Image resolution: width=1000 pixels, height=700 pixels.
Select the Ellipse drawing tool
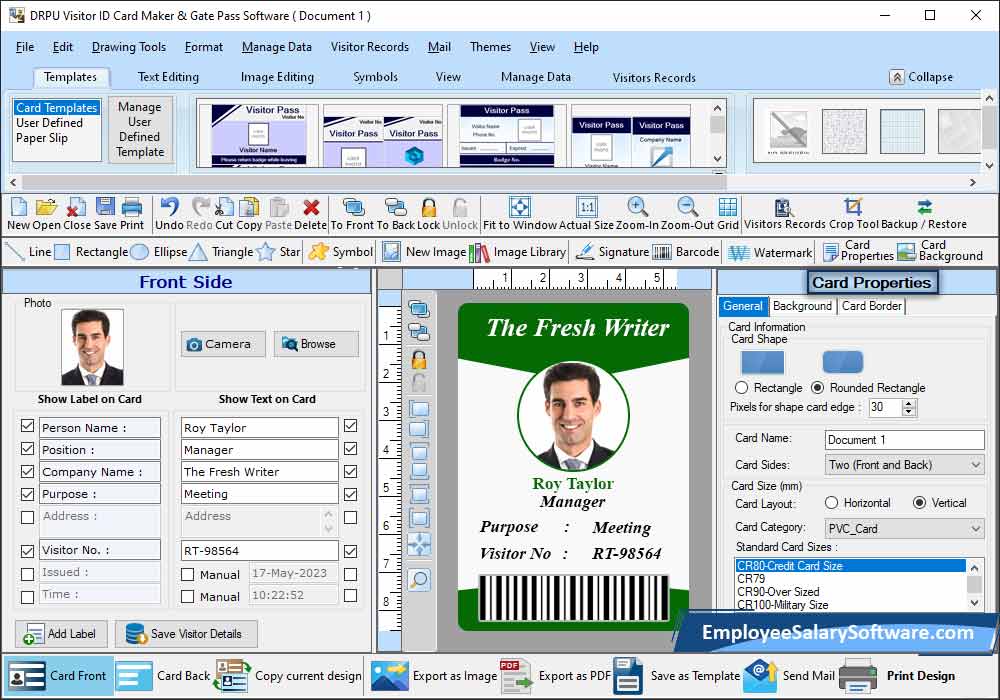tap(159, 252)
